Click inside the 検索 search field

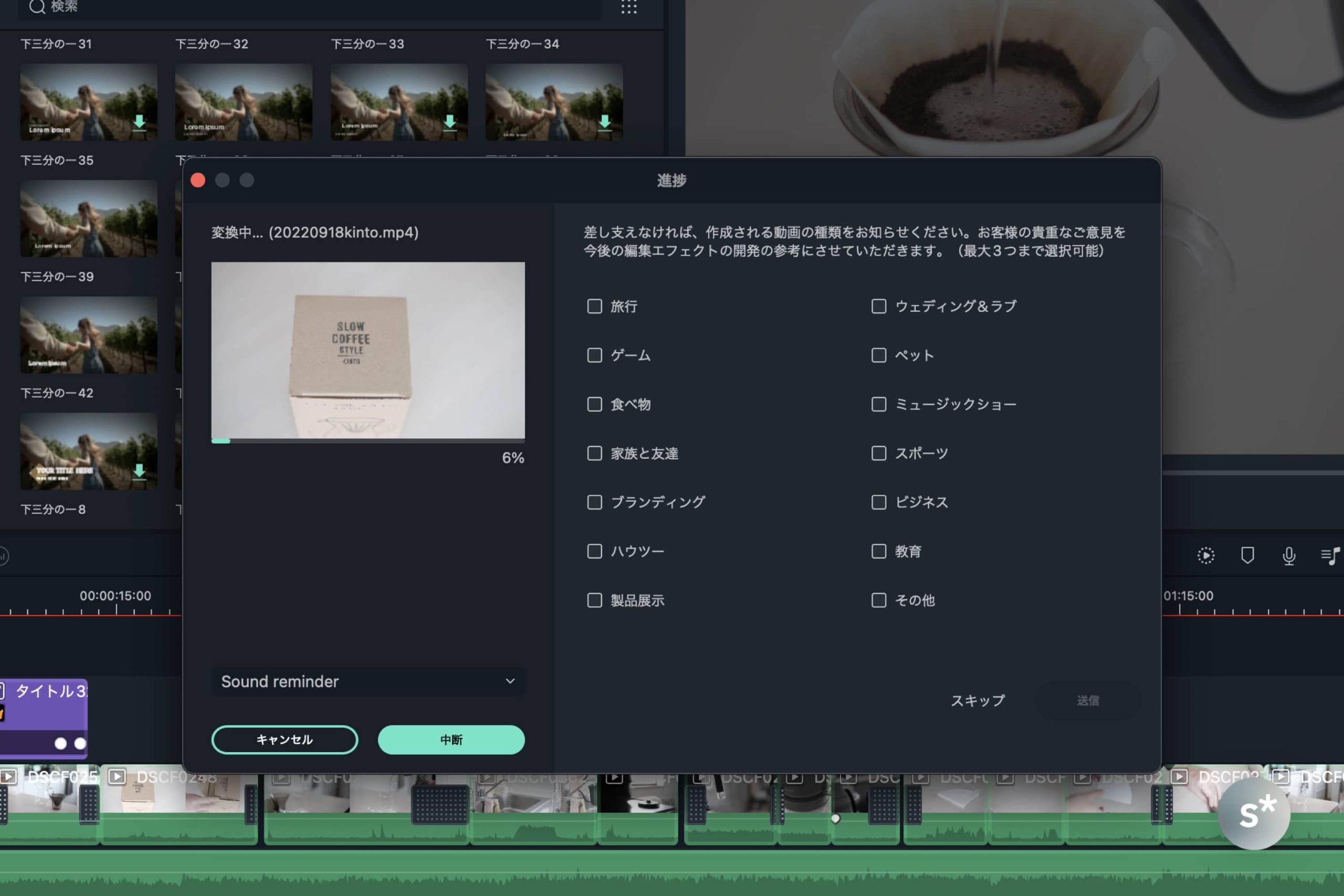click(x=309, y=7)
